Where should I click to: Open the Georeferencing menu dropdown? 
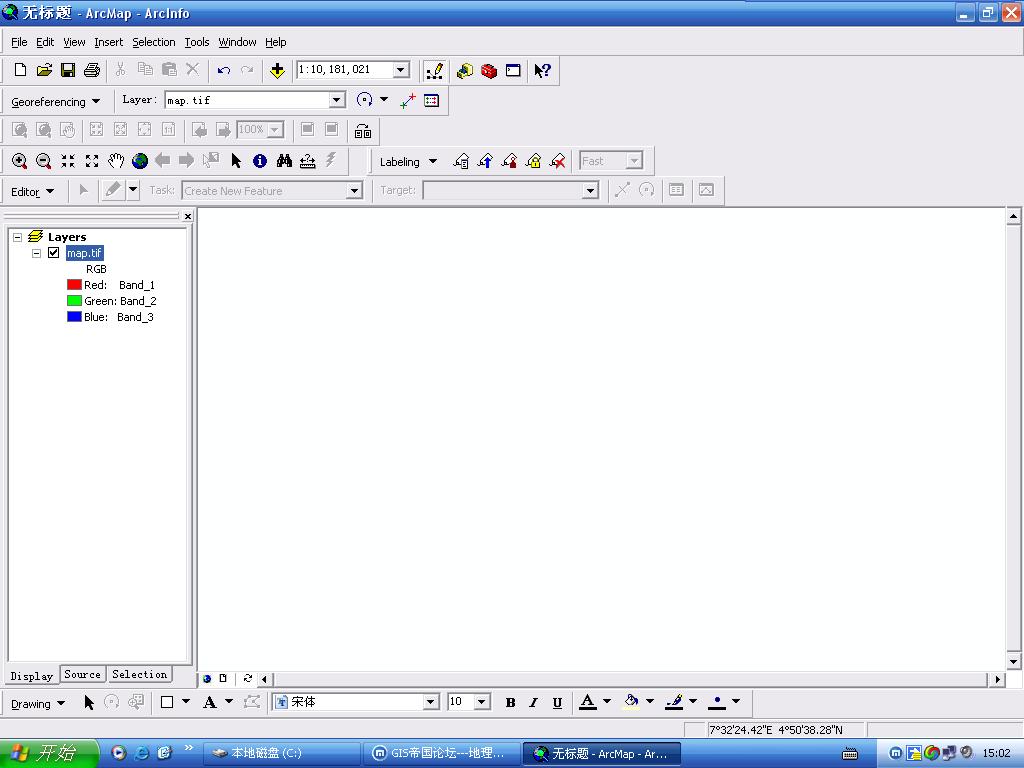[56, 101]
